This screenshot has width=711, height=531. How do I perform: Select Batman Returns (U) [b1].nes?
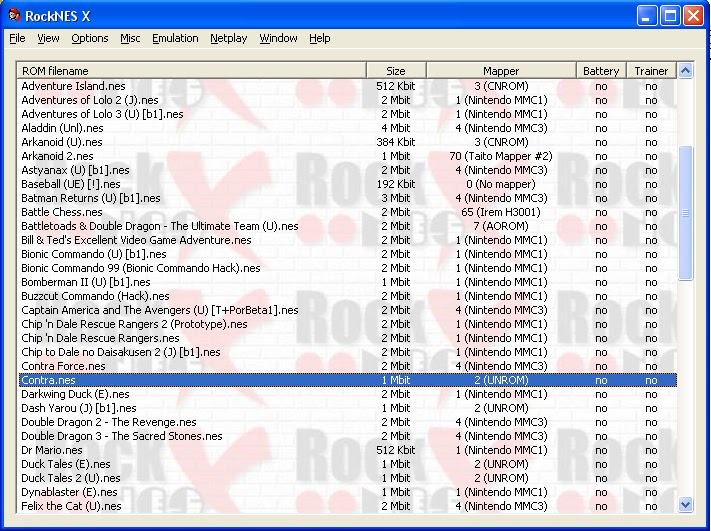[347, 198]
